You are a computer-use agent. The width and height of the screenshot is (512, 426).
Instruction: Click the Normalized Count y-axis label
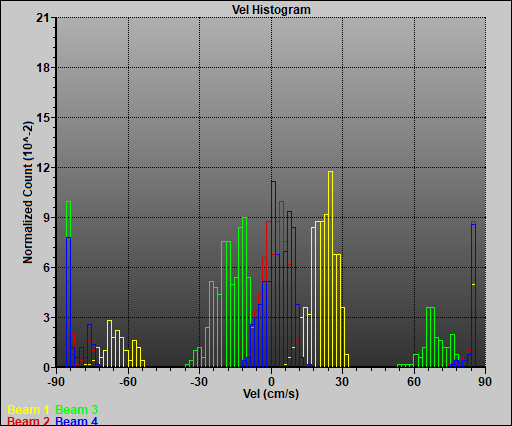pos(28,192)
